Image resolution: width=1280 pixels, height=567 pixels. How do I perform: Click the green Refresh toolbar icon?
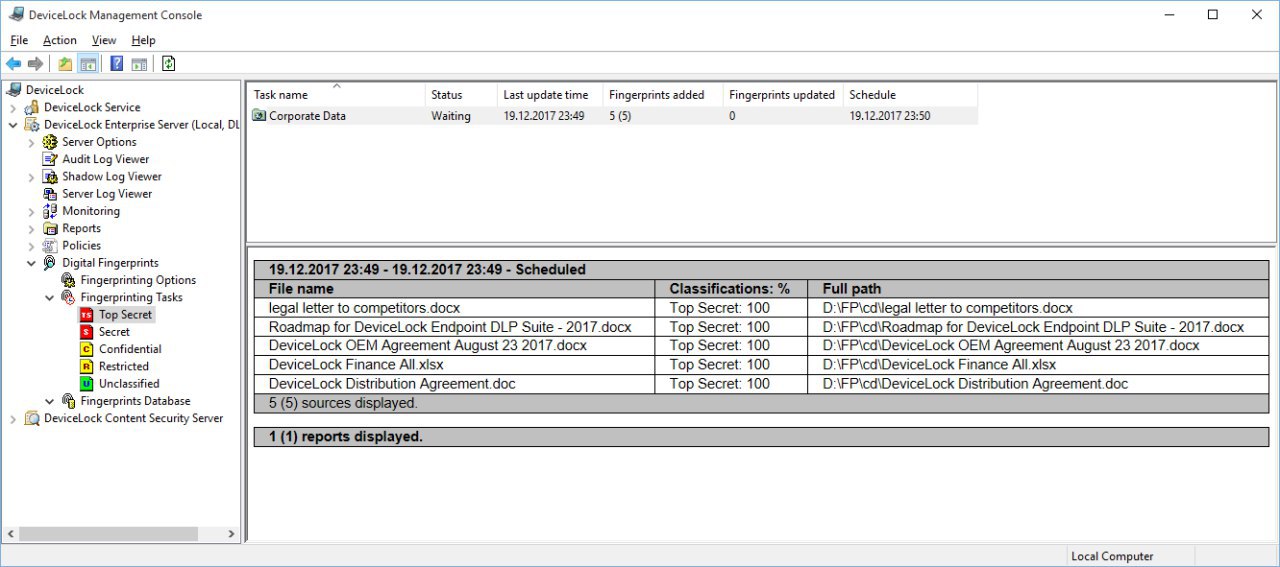click(168, 64)
